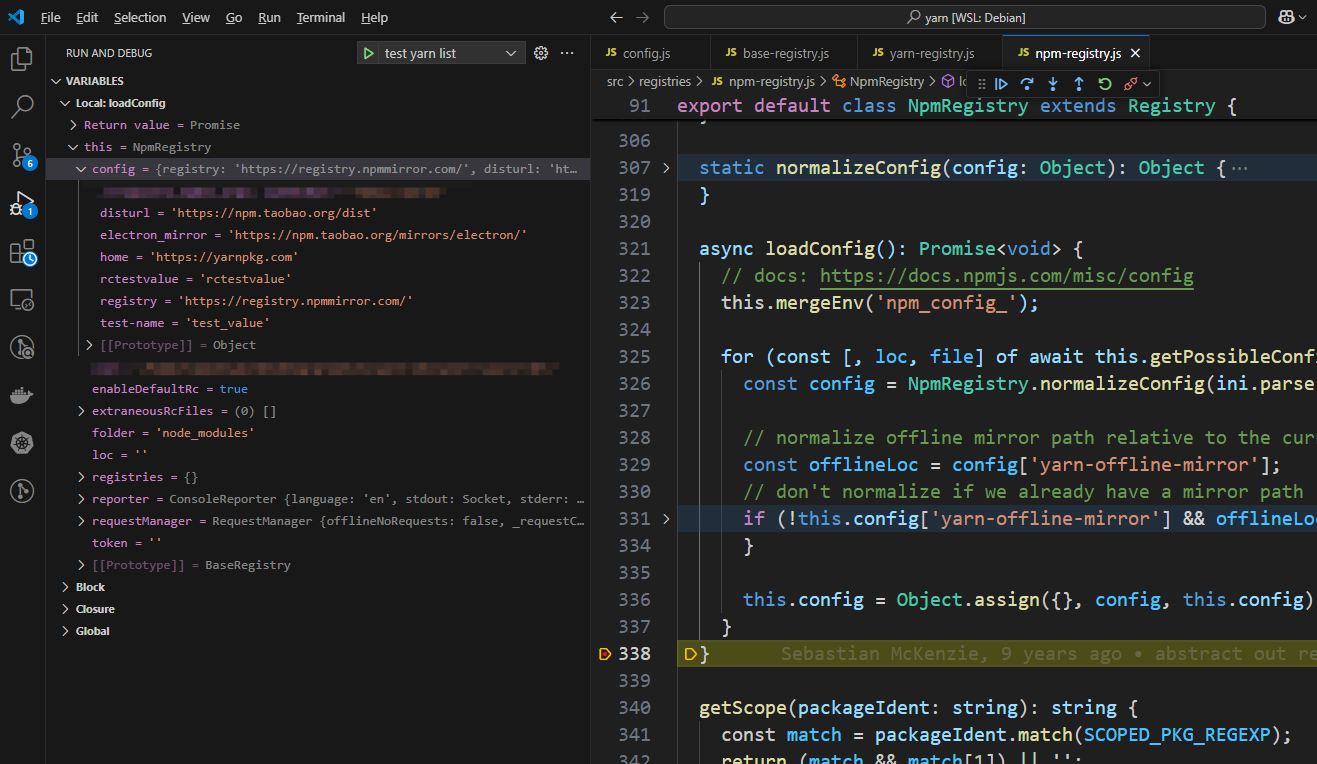1317x764 pixels.
Task: Open the git branch search icon above Docker
Action: (x=21, y=347)
